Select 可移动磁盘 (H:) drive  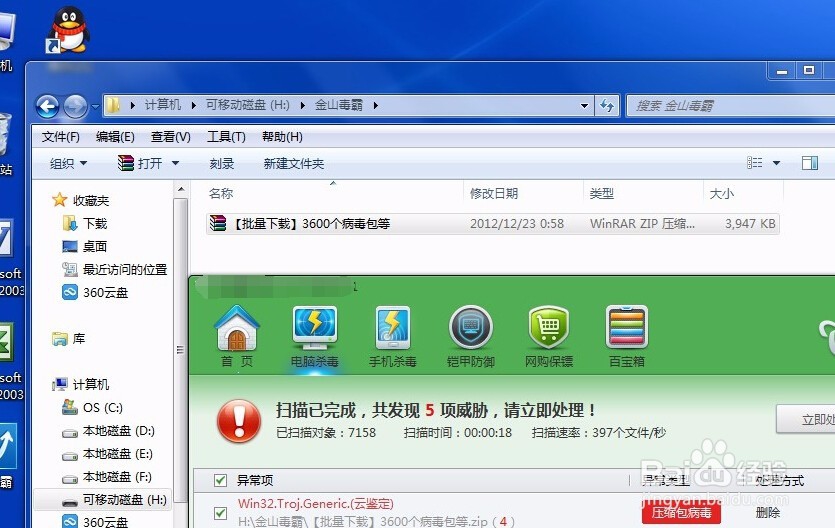(103, 500)
